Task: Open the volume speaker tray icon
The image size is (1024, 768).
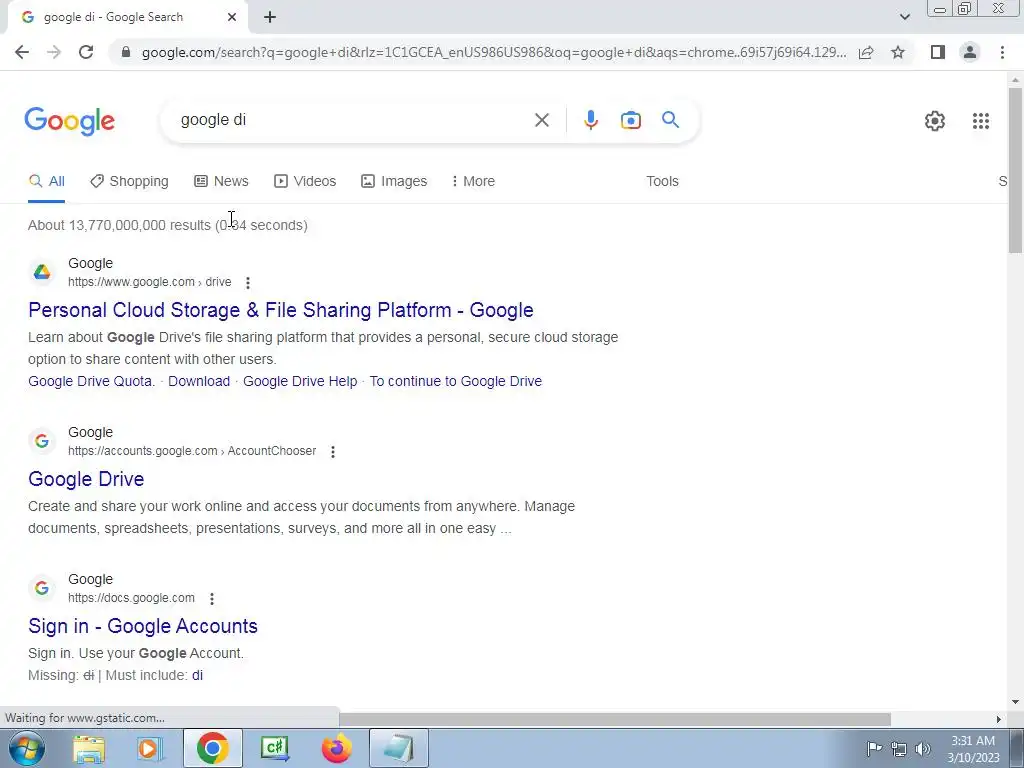Action: 923,749
